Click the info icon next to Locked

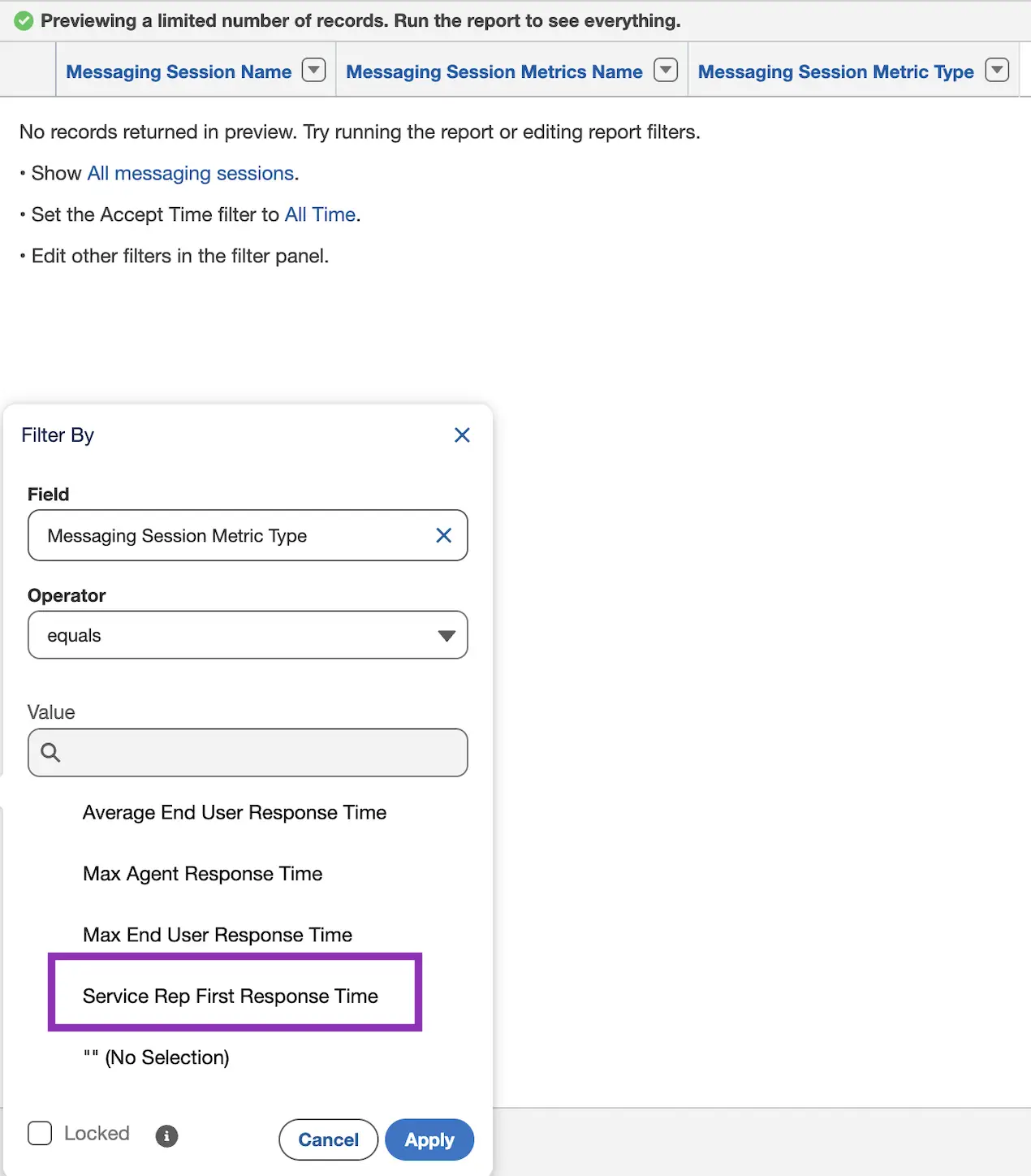click(x=166, y=1135)
